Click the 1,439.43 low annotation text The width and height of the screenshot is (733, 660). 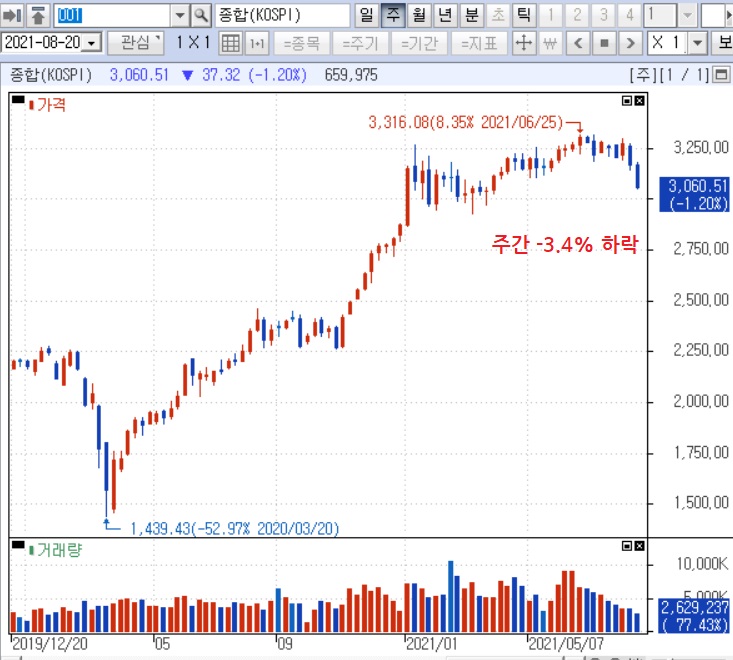click(x=234, y=529)
